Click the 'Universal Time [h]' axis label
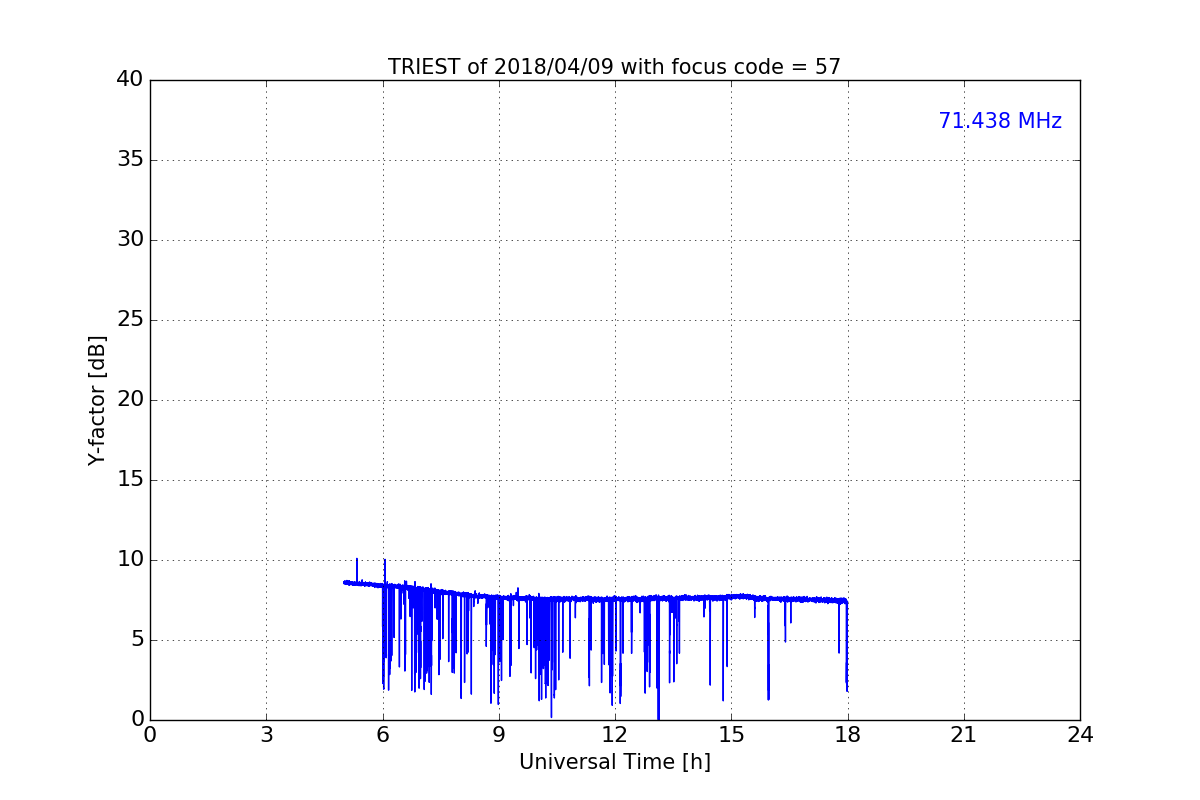This screenshot has height=800, width=1200. click(615, 762)
